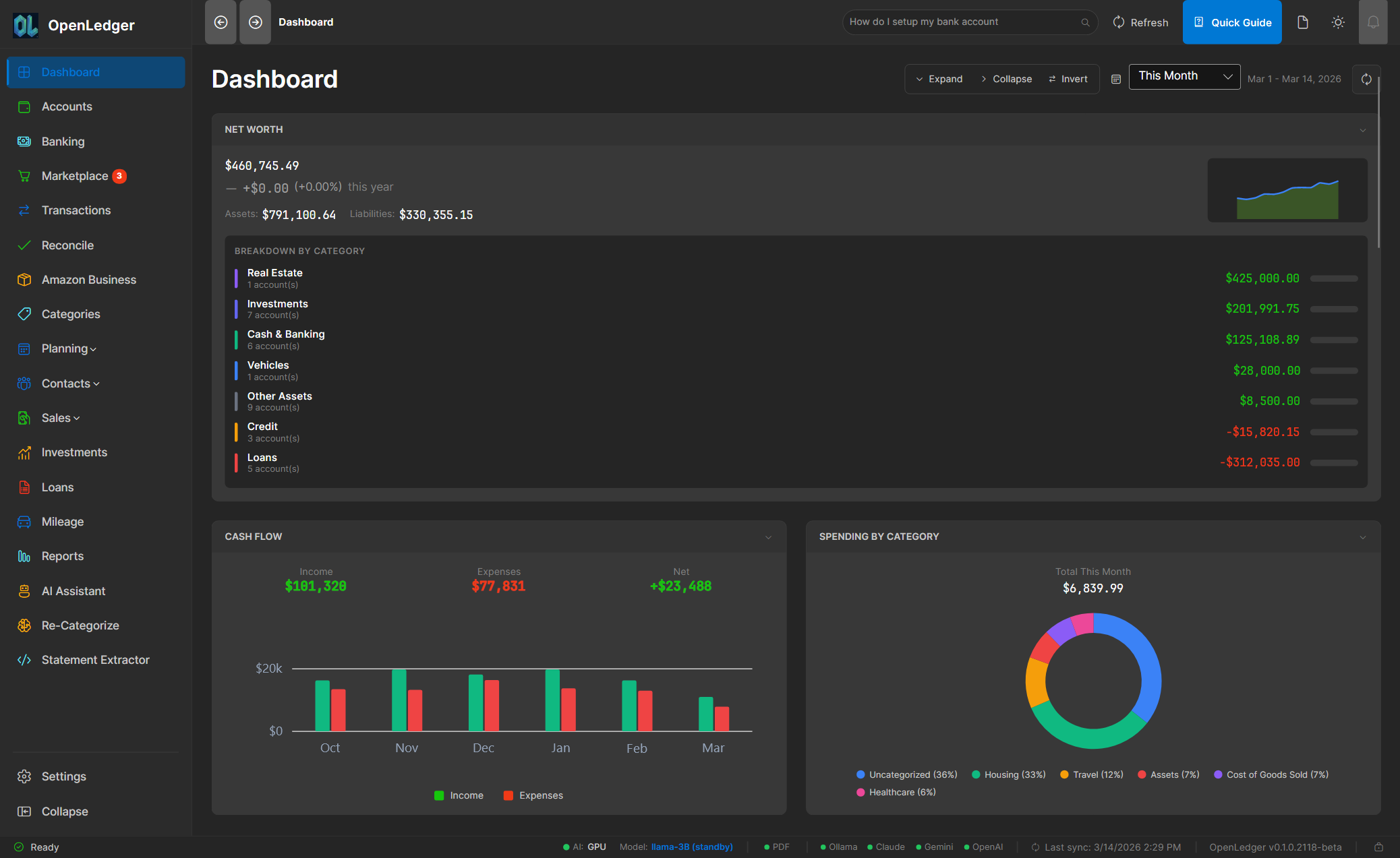Launch the AI Assistant
This screenshot has height=858, width=1400.
(73, 590)
